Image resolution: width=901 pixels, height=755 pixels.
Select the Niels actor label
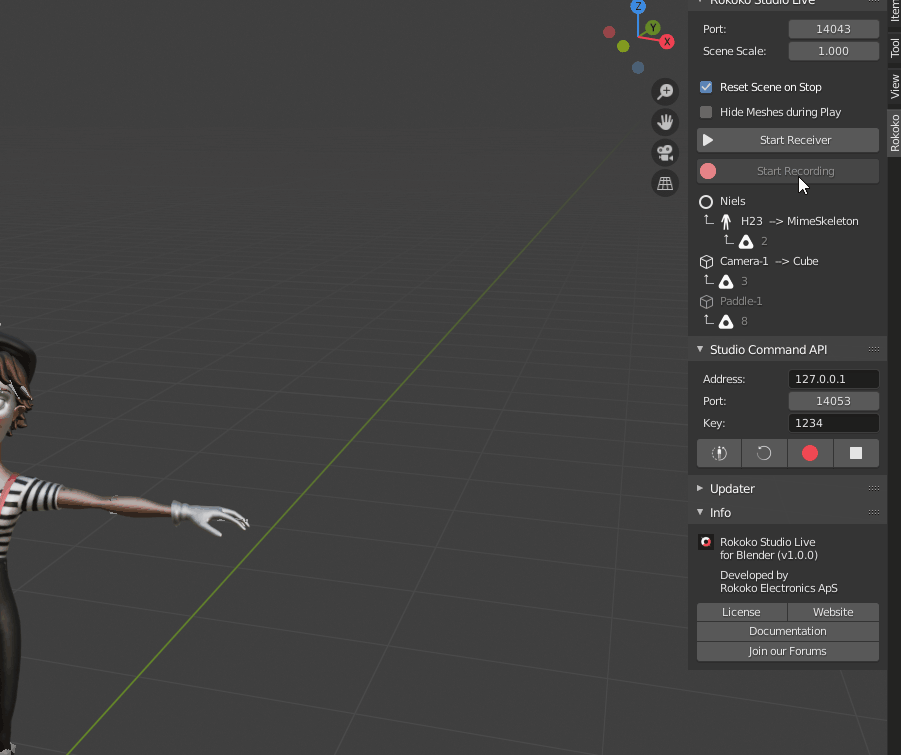point(733,201)
